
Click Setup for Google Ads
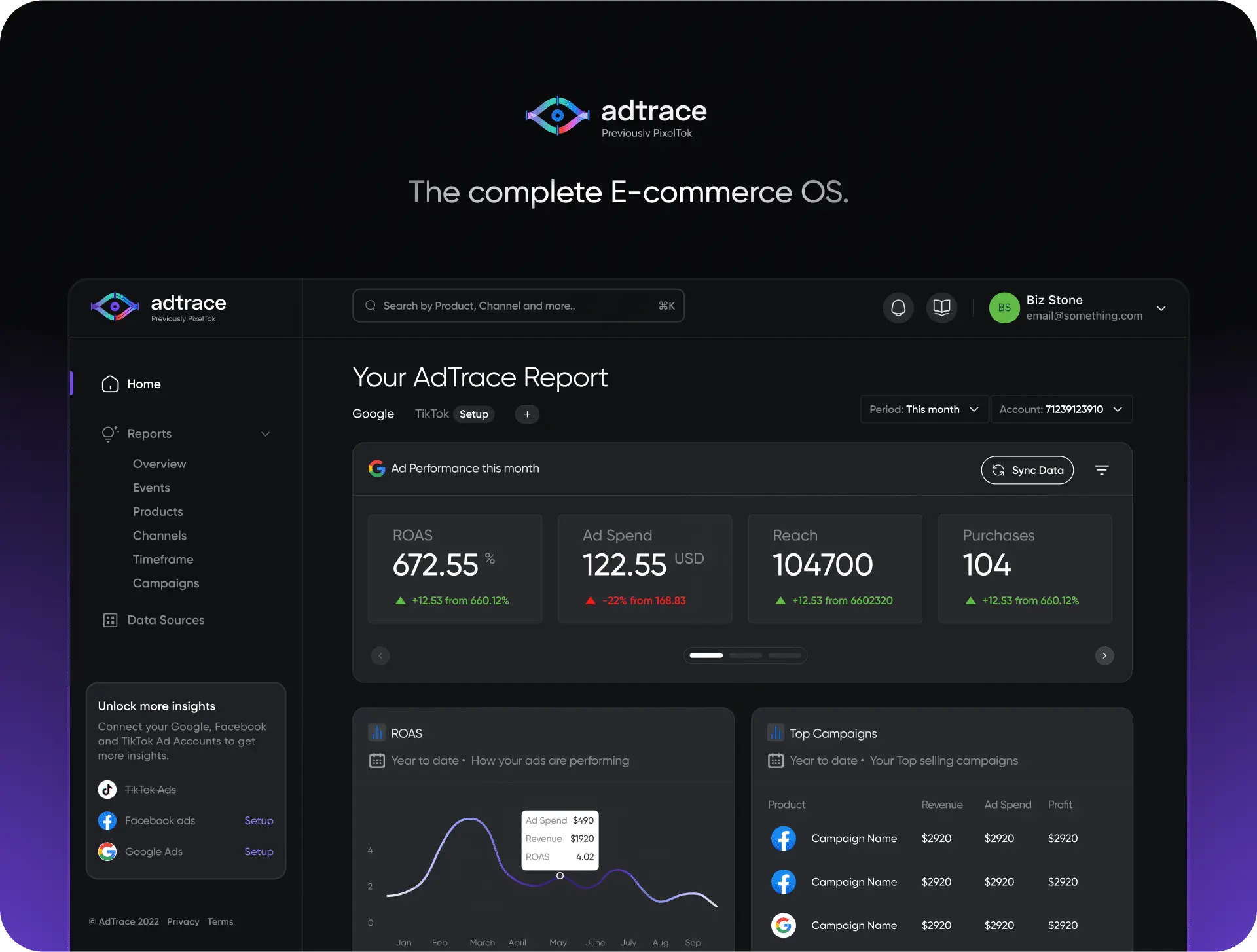259,851
